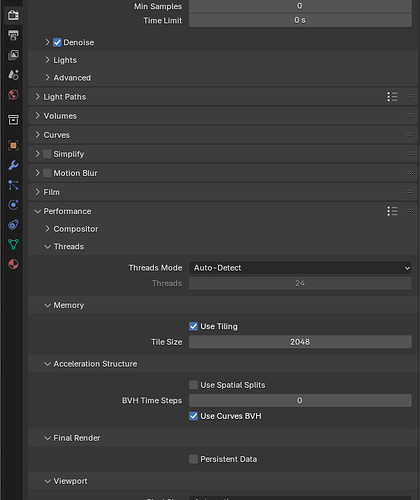
Task: Open the Collection properties tab (box icon)
Action: (x=13, y=119)
